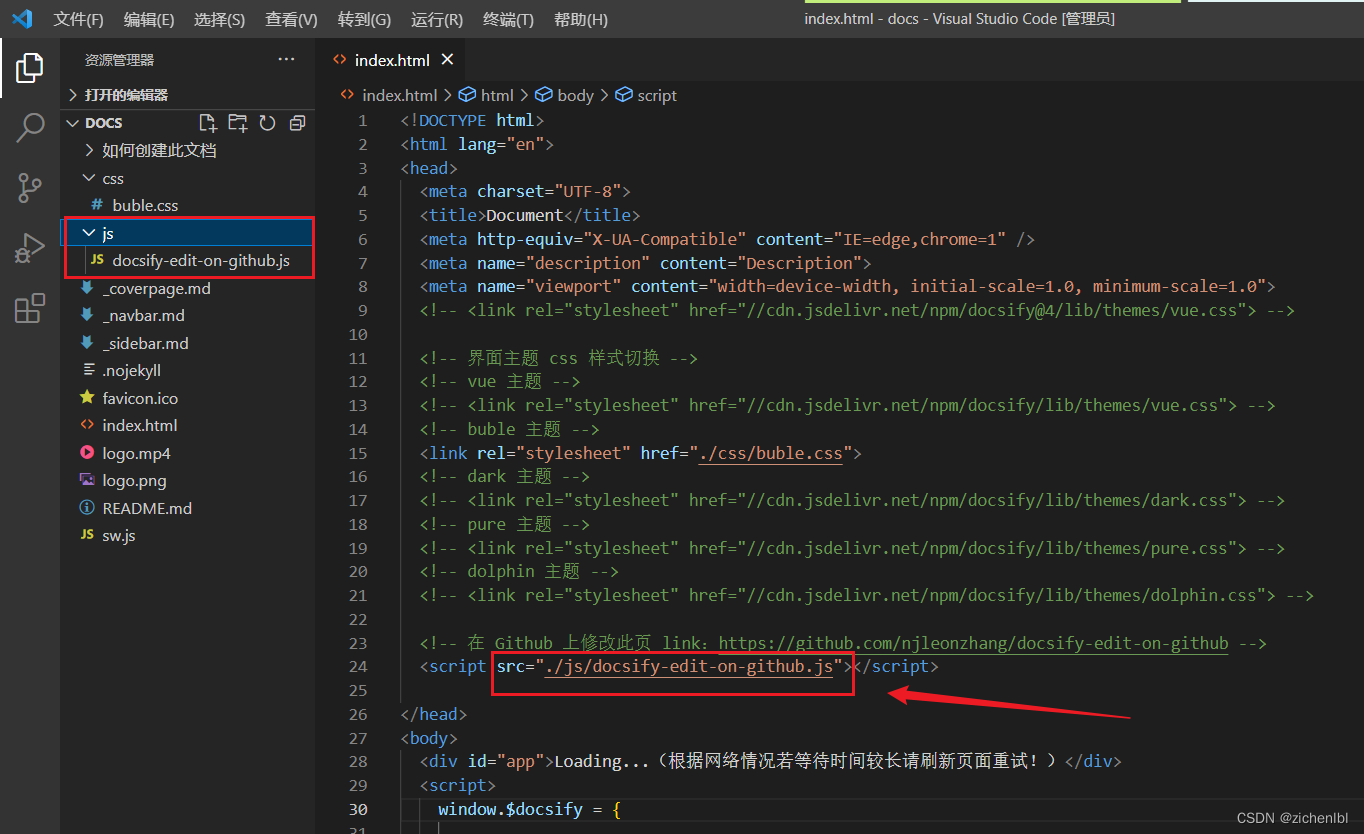The height and width of the screenshot is (834, 1364).
Task: Open _sidebar.md file
Action: [x=188, y=343]
